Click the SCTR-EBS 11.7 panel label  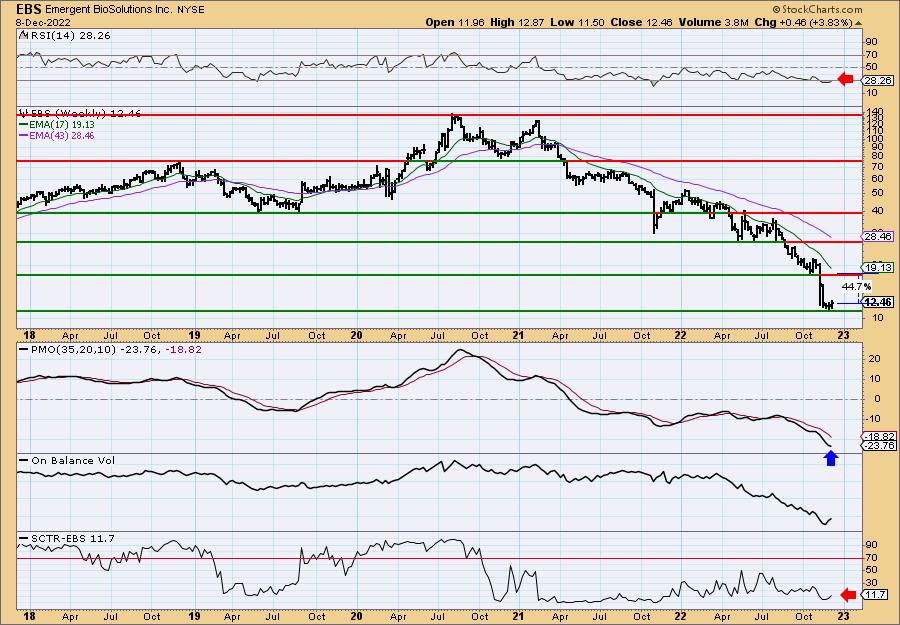(73, 538)
